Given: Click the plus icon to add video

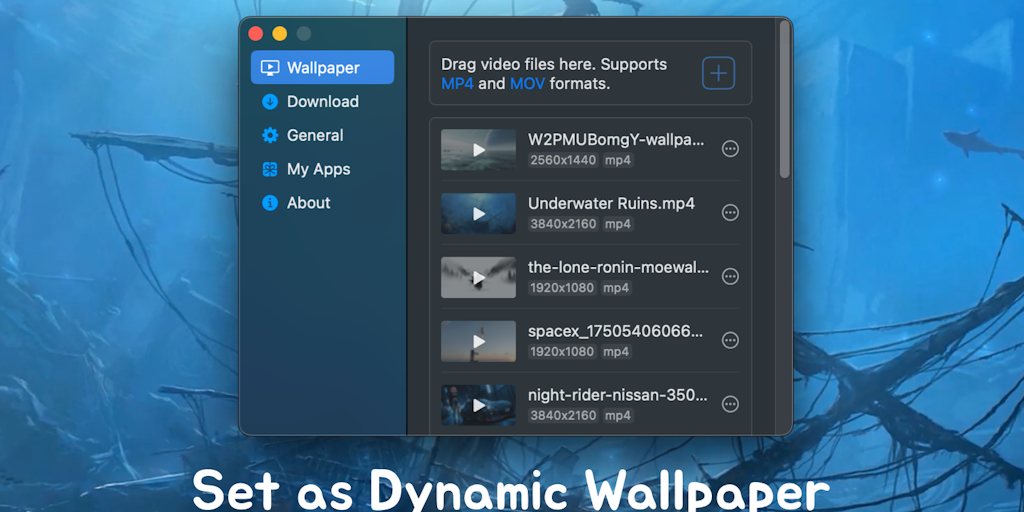Looking at the screenshot, I should coord(718,73).
